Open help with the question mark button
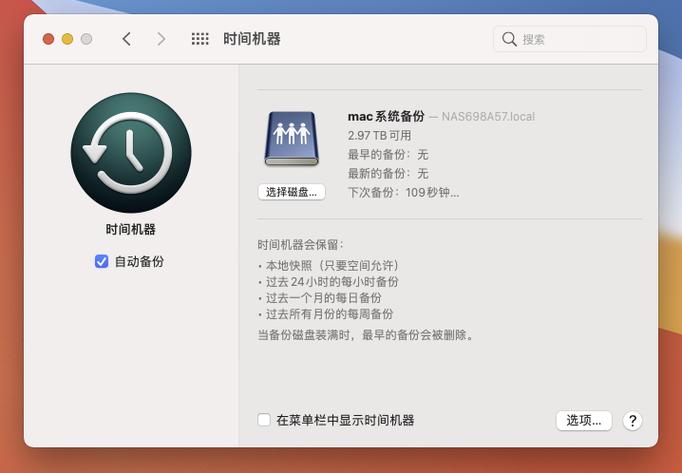 pyautogui.click(x=632, y=421)
